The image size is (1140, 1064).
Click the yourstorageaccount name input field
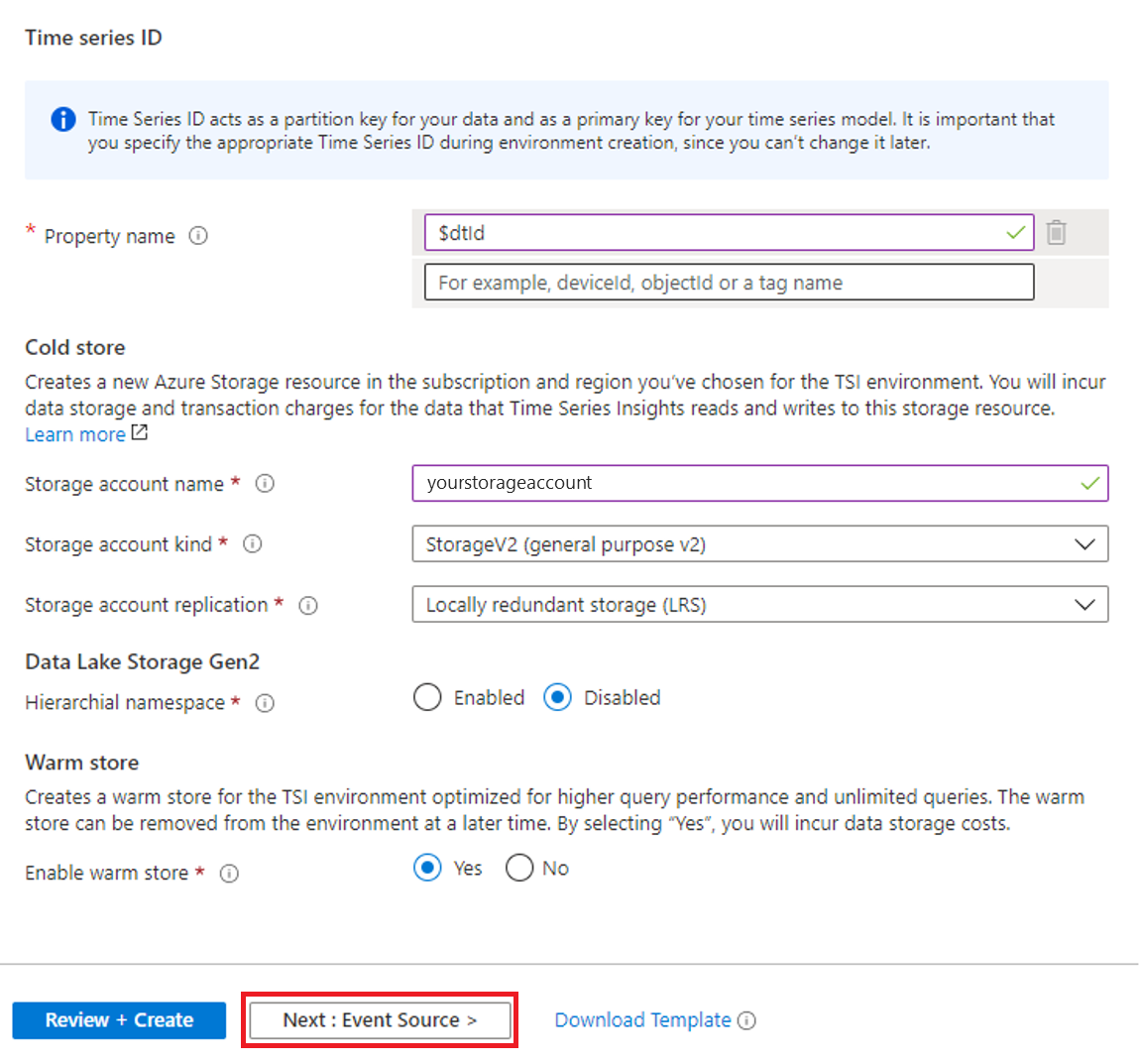(759, 484)
